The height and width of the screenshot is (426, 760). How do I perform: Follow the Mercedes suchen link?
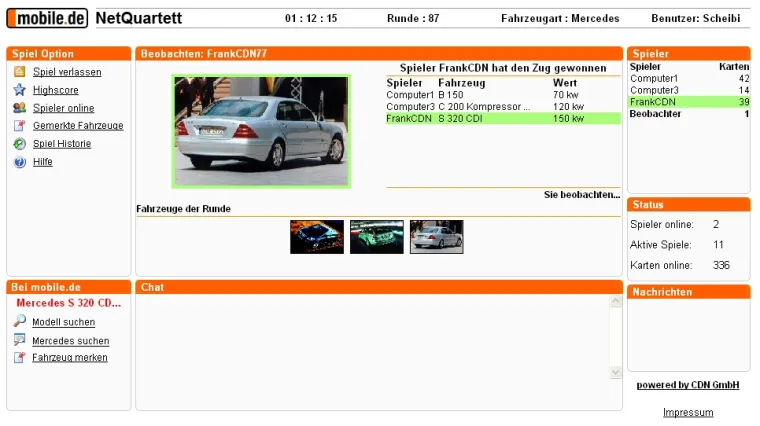pos(70,341)
